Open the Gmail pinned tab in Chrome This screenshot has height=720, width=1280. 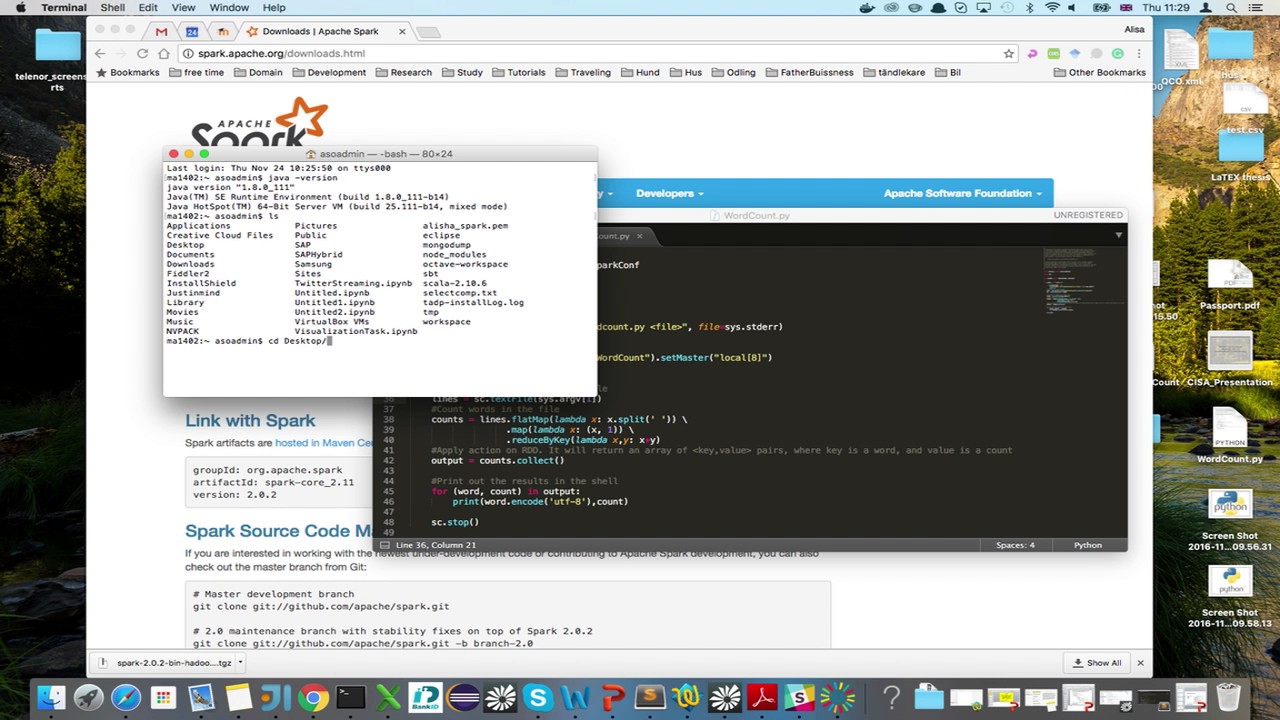point(161,31)
